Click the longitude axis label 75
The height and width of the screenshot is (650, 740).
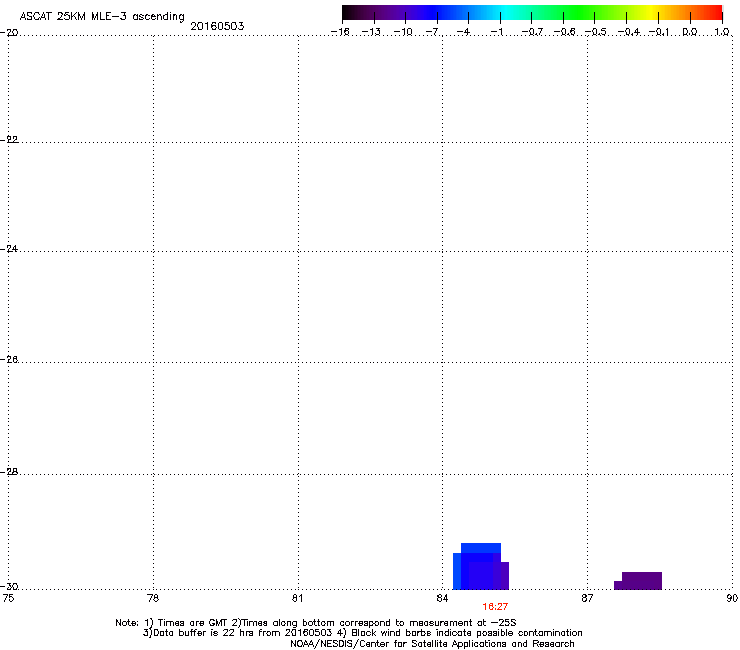(x=8, y=599)
